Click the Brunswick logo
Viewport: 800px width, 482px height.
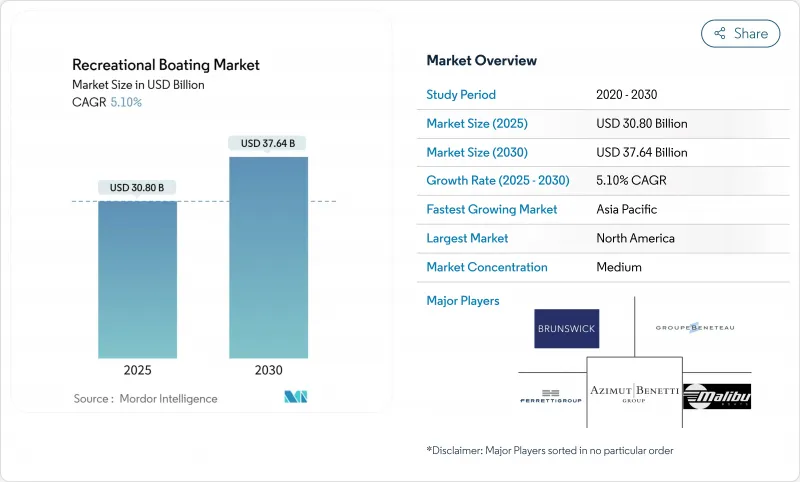(566, 328)
